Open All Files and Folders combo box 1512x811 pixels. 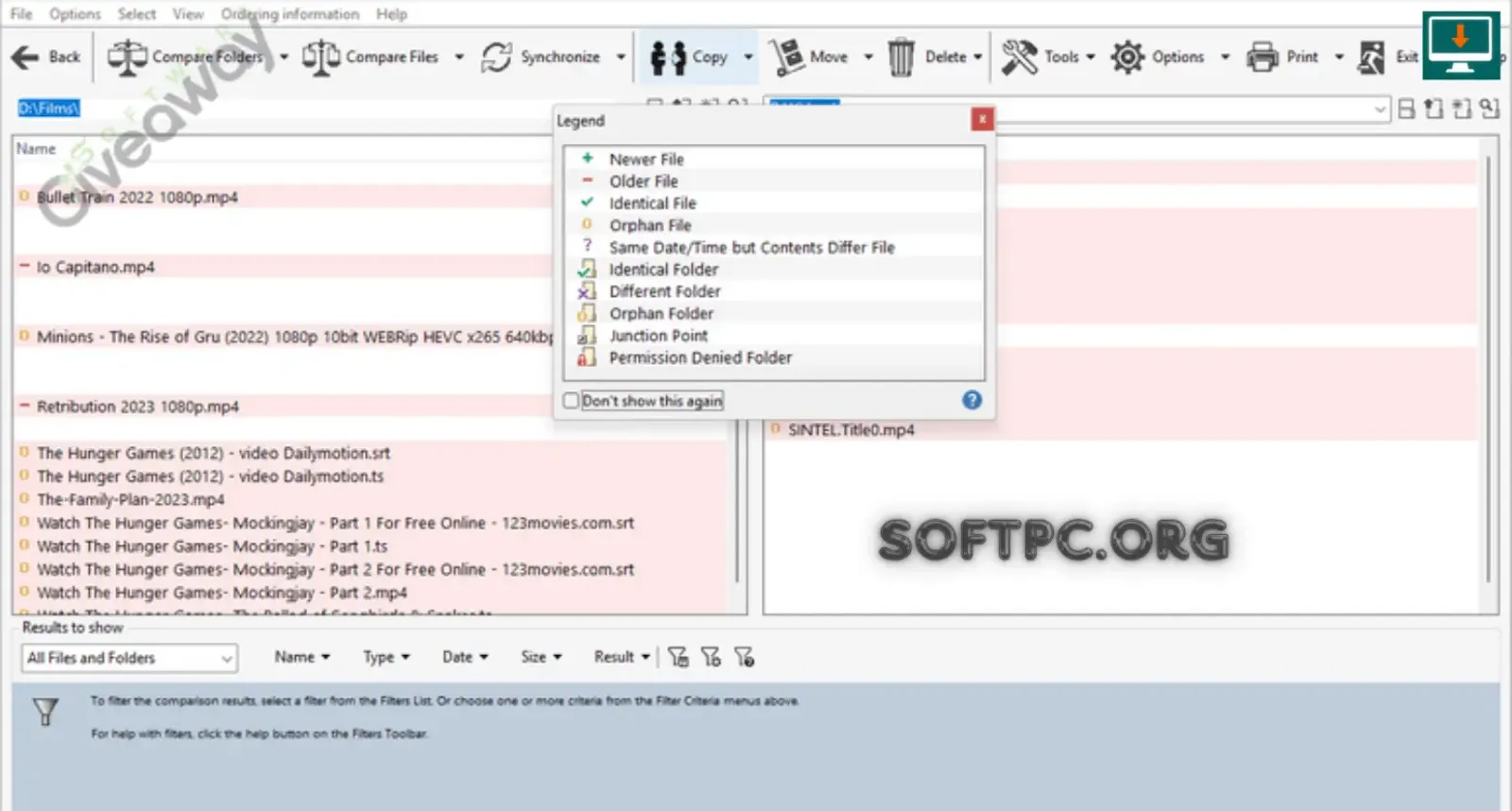click(x=129, y=658)
